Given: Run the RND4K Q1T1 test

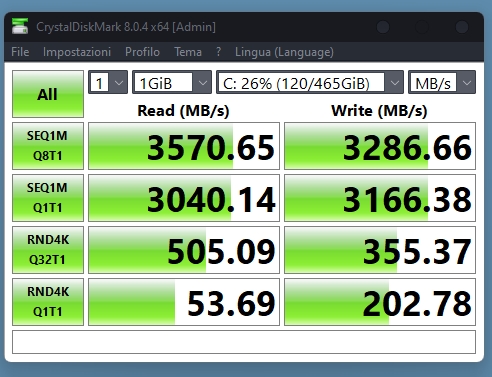Looking at the screenshot, I should 48,302.
